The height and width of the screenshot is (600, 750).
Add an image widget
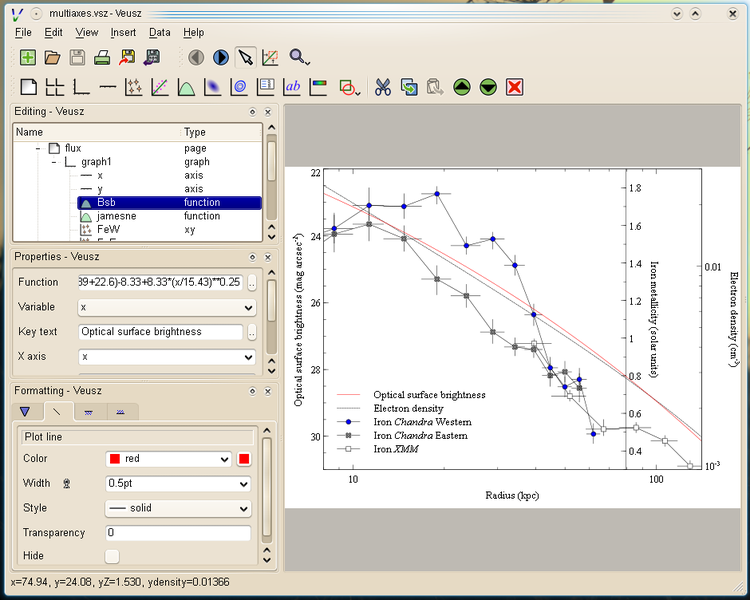click(213, 87)
